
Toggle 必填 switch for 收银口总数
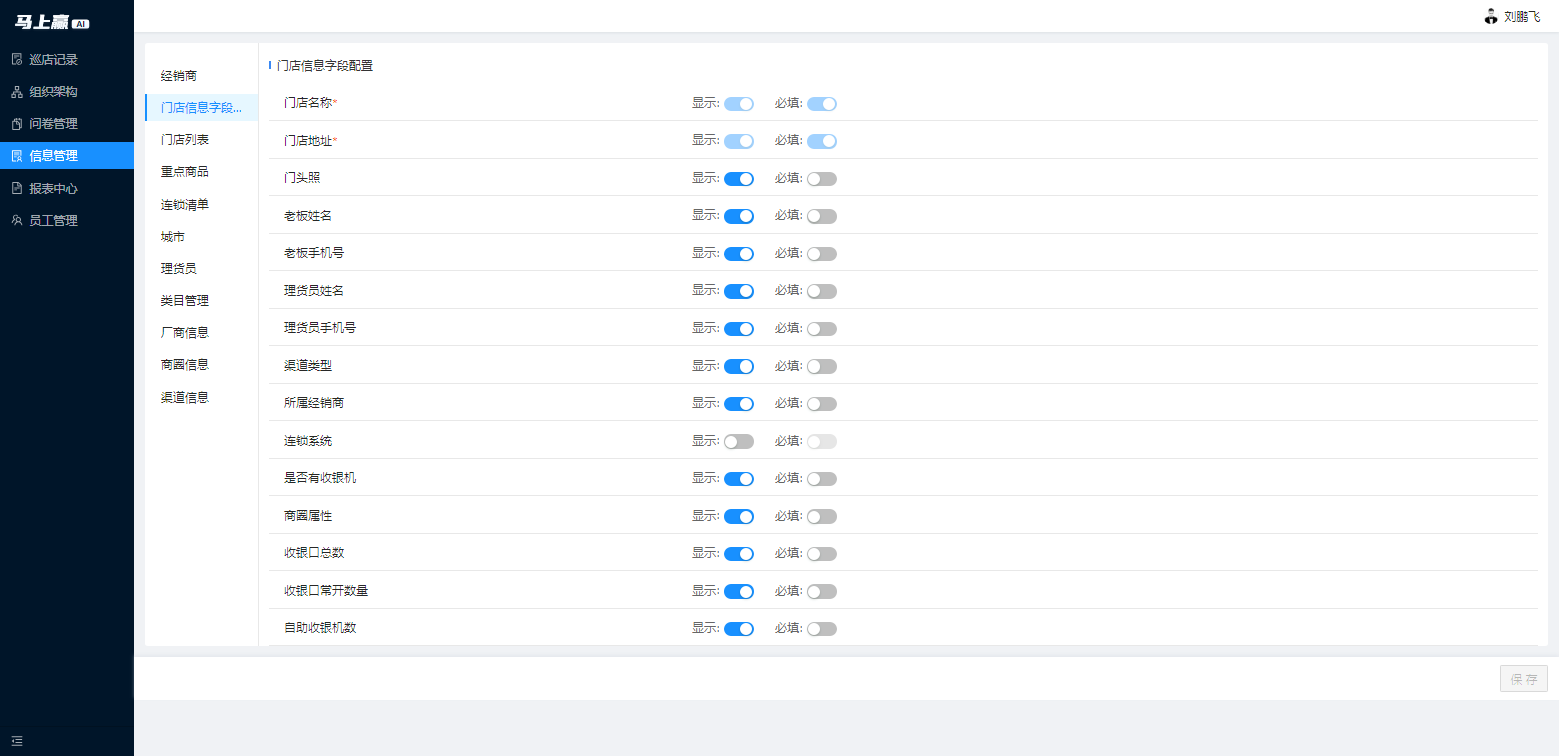coord(822,554)
